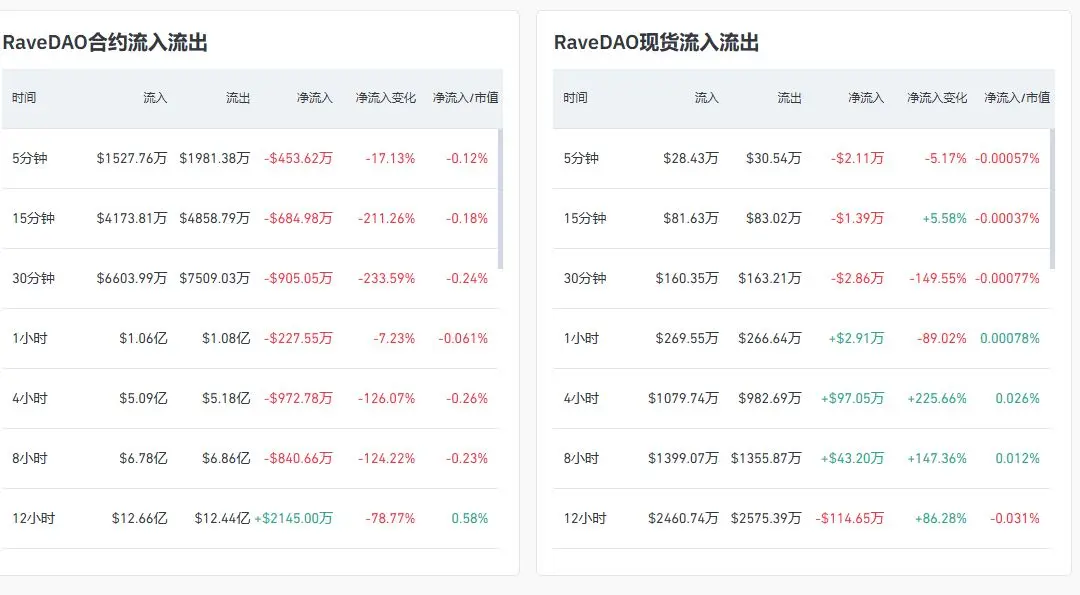Select 15分钟 row in 现货 table
This screenshot has height=595, width=1080.
coord(802,218)
